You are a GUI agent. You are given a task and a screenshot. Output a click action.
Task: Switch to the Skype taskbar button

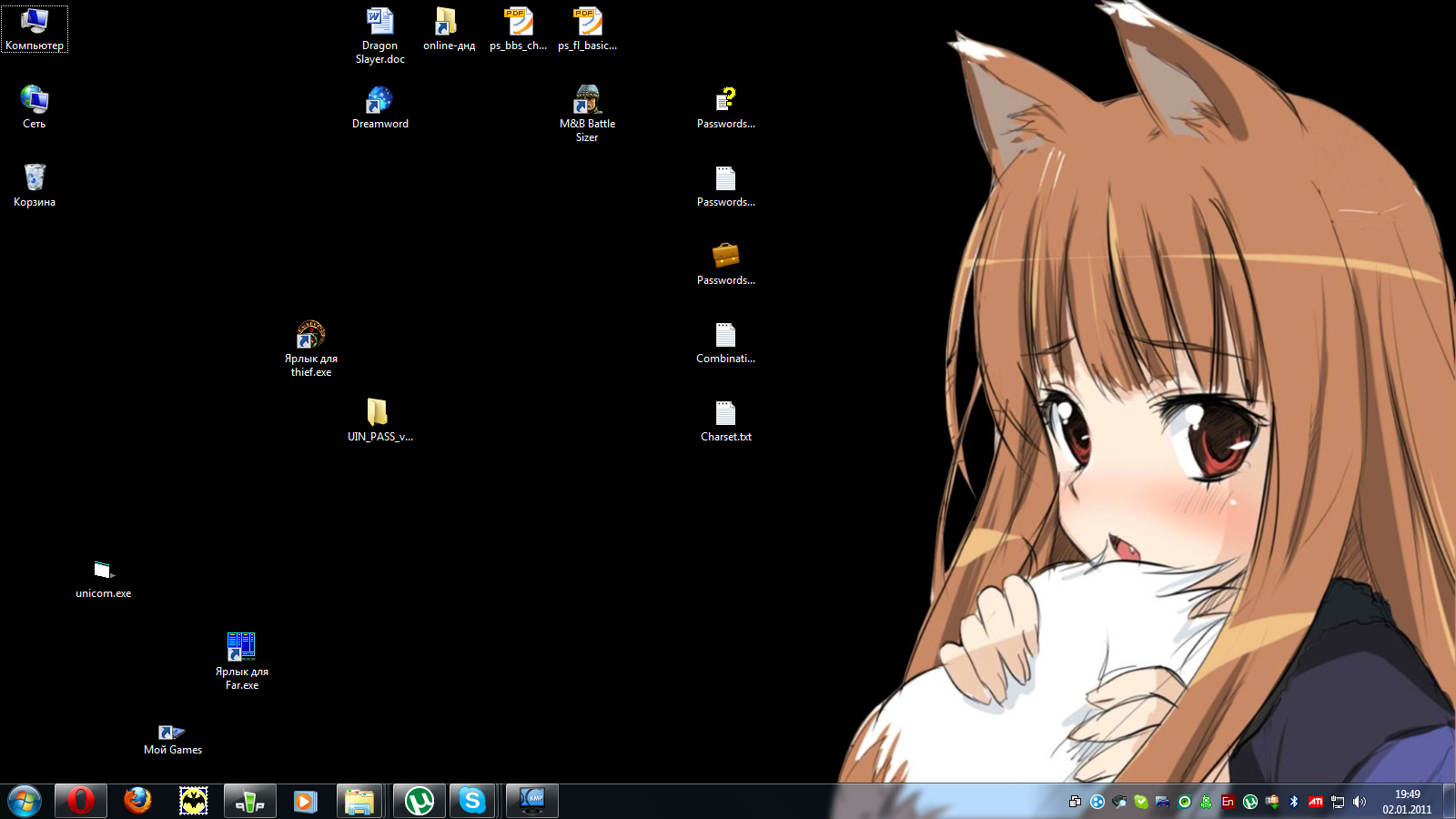pyautogui.click(x=472, y=801)
